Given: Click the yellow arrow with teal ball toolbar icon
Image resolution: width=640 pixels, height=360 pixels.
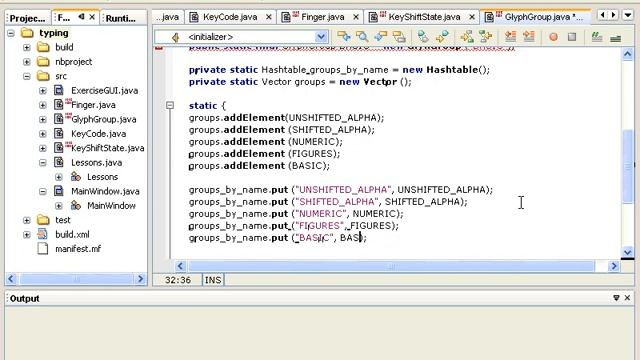Looking at the screenshot, I should (x=442, y=37).
